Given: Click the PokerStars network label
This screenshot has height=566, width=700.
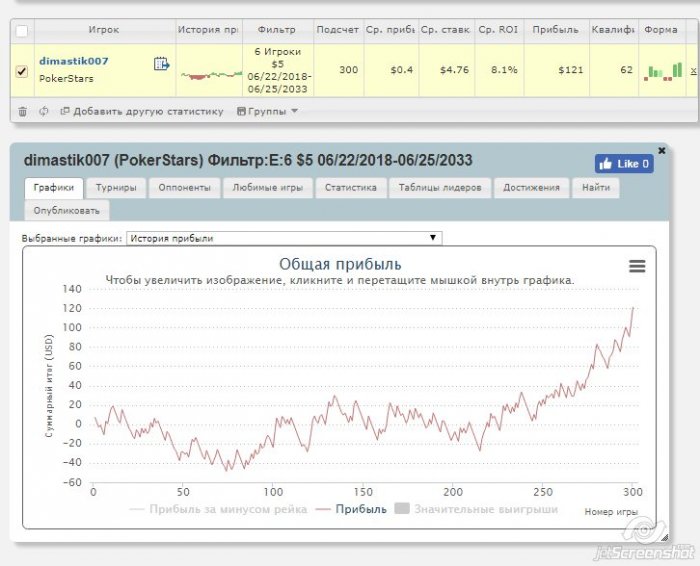Looking at the screenshot, I should tap(67, 79).
